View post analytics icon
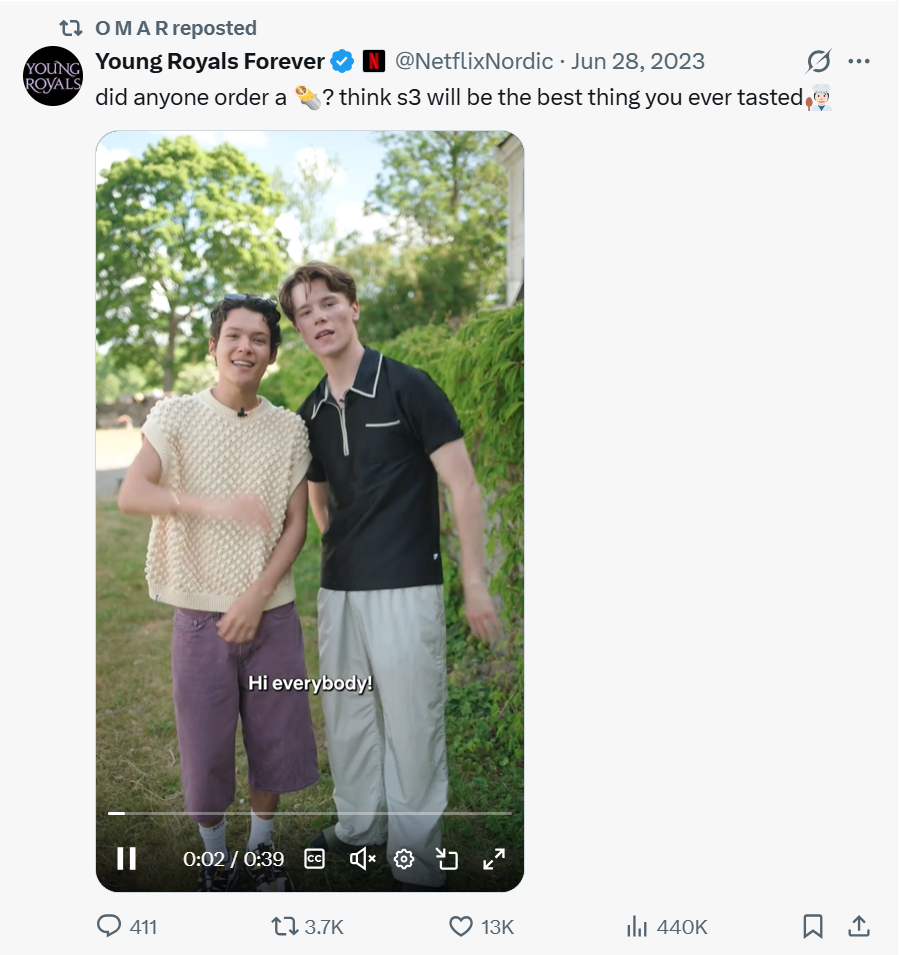This screenshot has width=900, height=955. point(636,927)
